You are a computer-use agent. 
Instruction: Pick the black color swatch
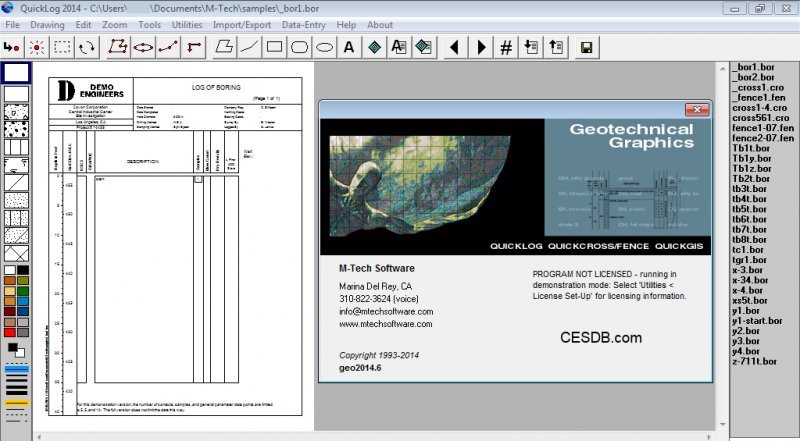tap(23, 270)
